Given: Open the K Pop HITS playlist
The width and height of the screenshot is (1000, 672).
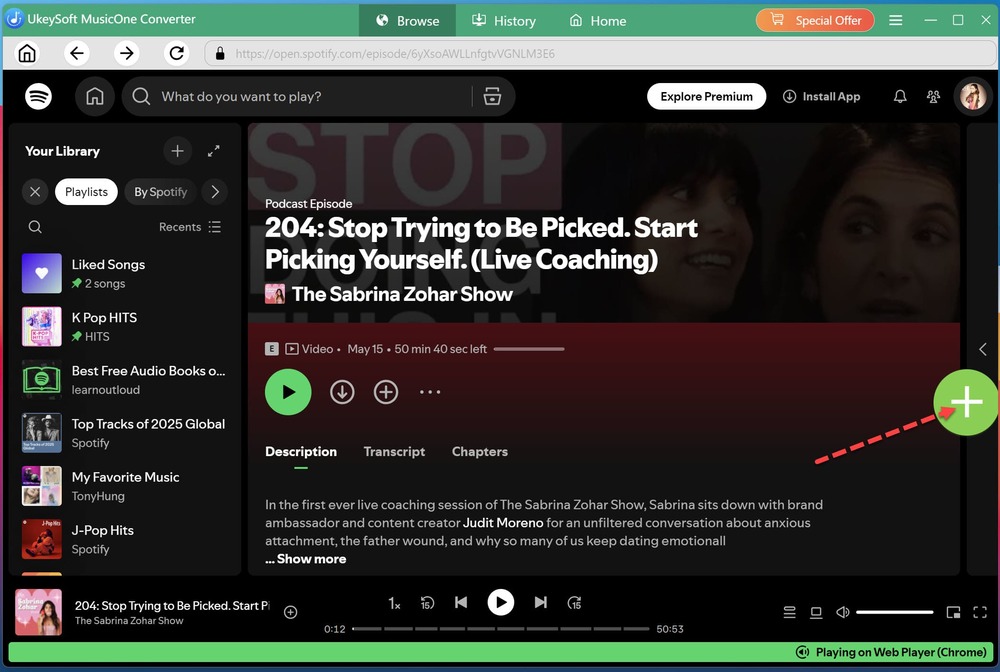Looking at the screenshot, I should point(124,326).
